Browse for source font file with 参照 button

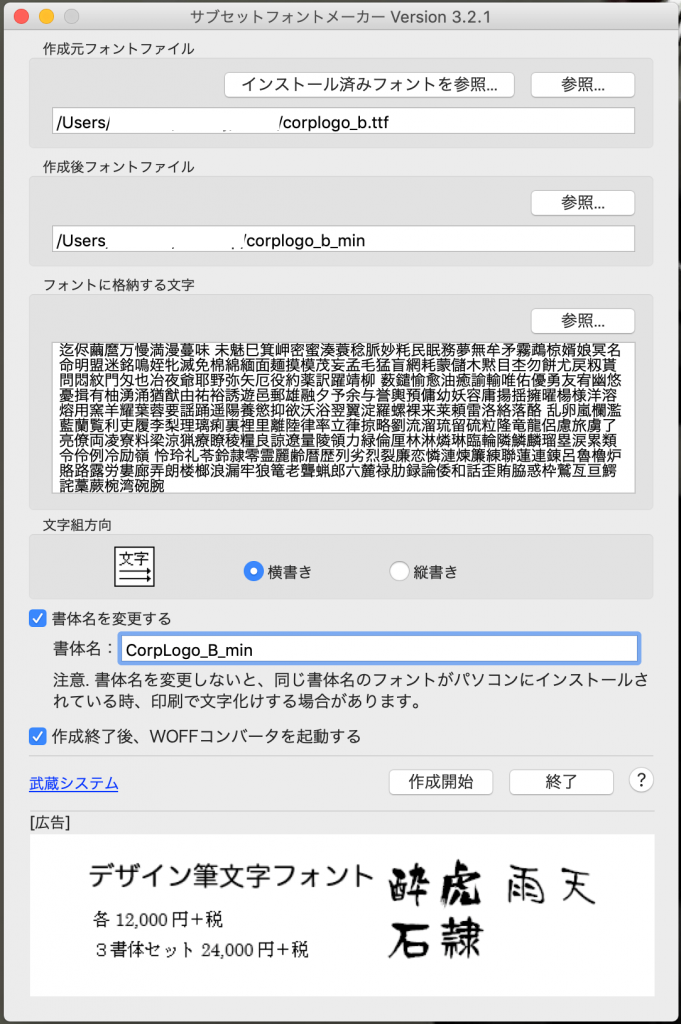point(582,84)
